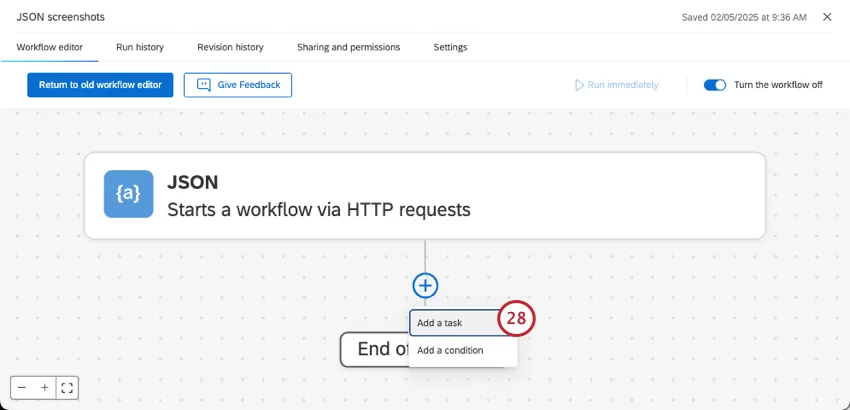
Task: Click the JSON event curly-braces icon
Action: (x=128, y=194)
